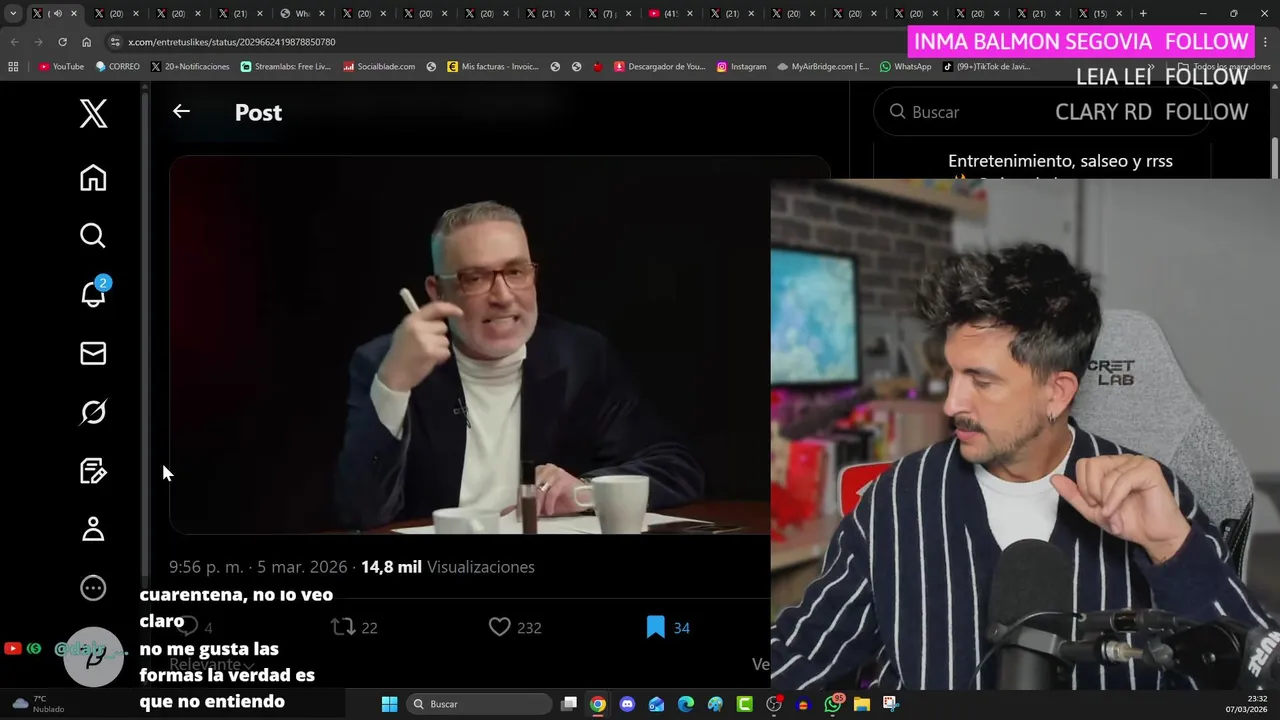
Task: Switch to the YouTube (41 tab
Action: tap(671, 13)
